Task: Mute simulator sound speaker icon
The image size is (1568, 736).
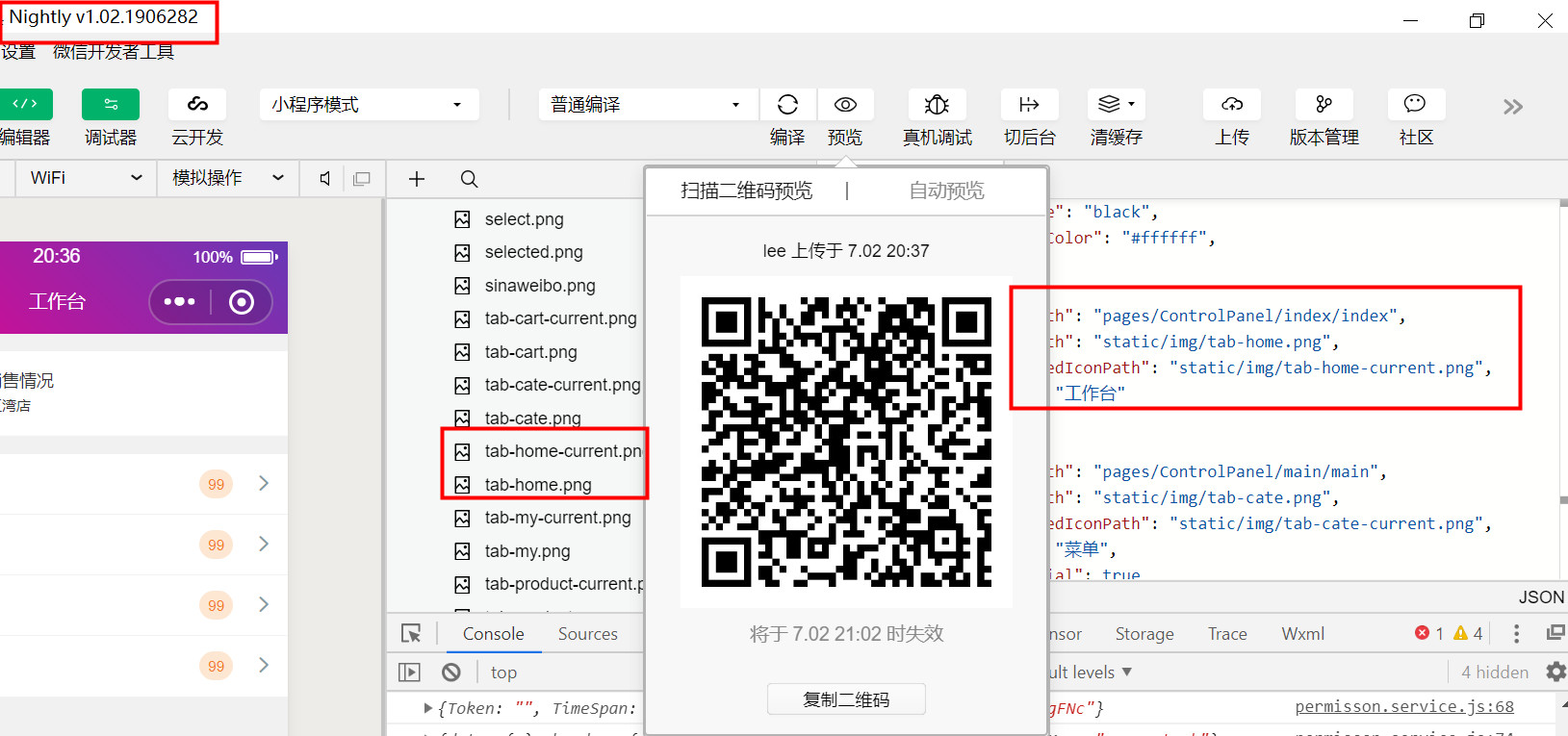Action: point(325,179)
